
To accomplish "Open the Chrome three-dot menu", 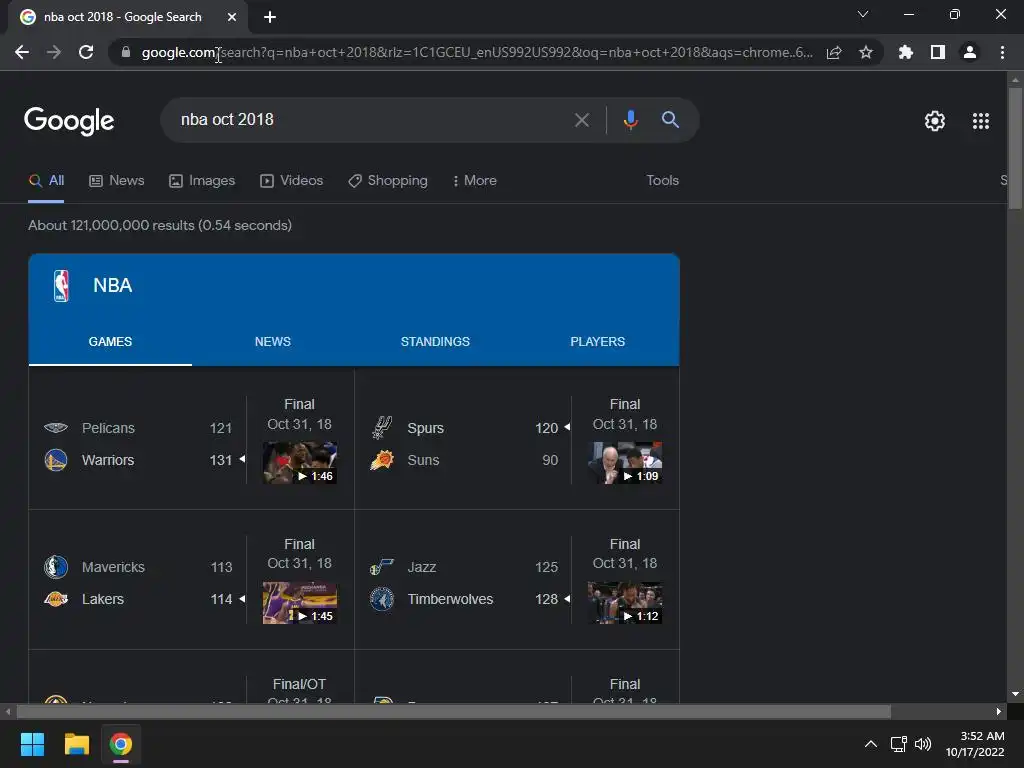I will pyautogui.click(x=1002, y=52).
